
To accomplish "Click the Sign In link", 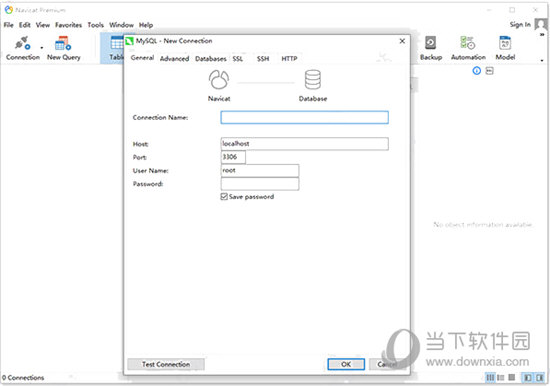I will tap(520, 24).
